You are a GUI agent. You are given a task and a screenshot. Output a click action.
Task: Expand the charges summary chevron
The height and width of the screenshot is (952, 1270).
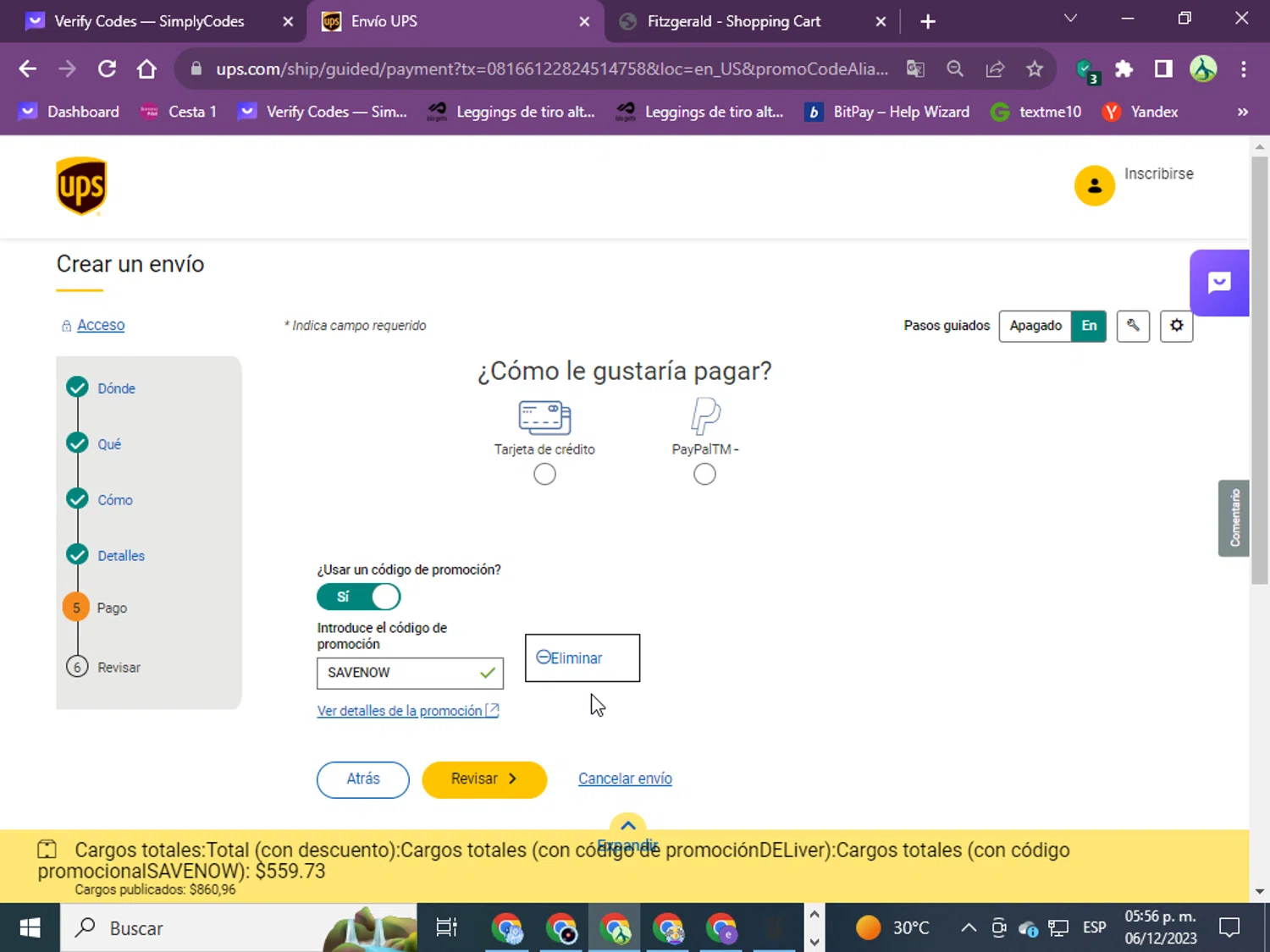[x=628, y=826]
